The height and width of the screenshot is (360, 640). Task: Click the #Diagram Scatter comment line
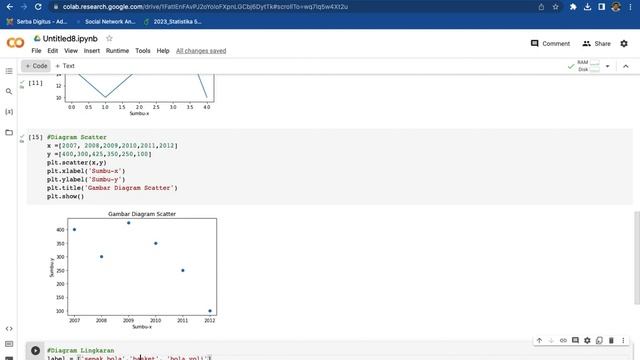[x=77, y=137]
